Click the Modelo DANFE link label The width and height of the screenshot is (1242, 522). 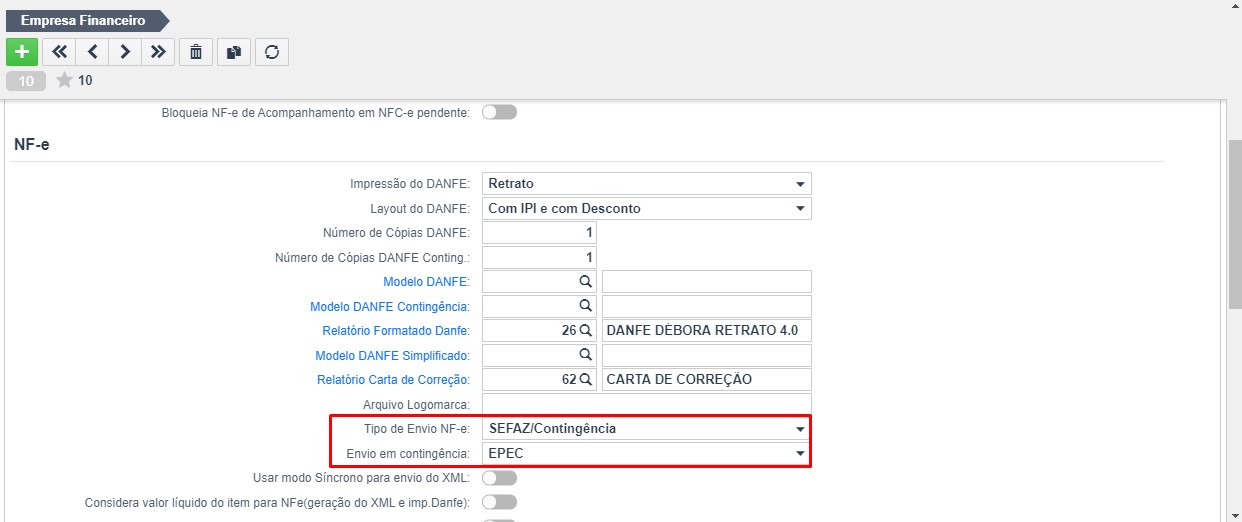click(426, 282)
